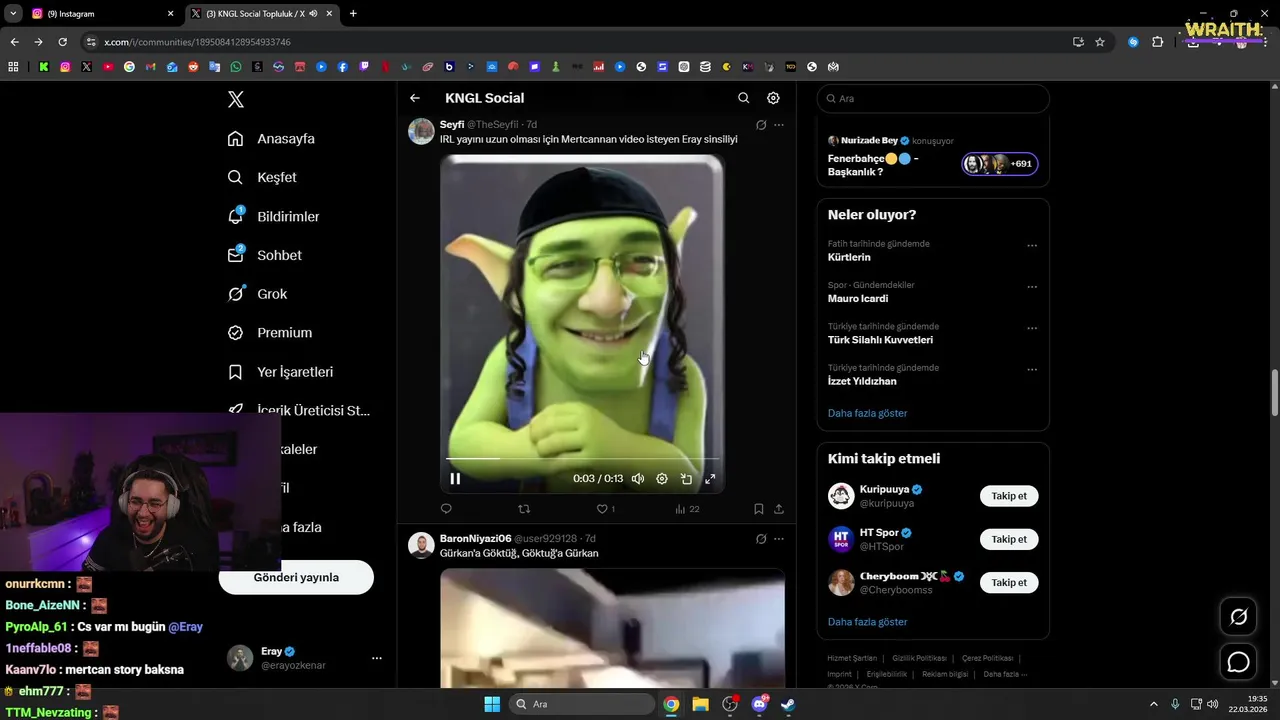This screenshot has height=720, width=1280.
Task: Open more options on BaronNiyazi06's post
Action: coord(779,539)
